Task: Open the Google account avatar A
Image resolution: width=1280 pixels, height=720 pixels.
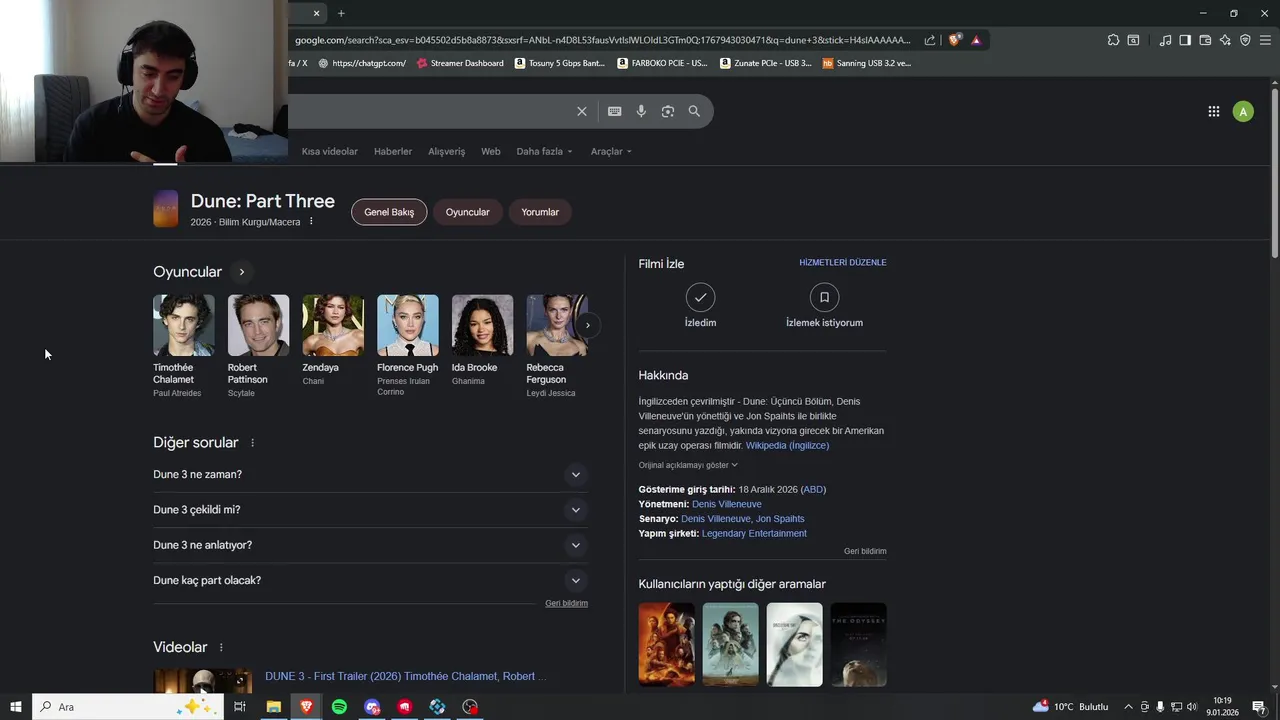Action: point(1243,111)
